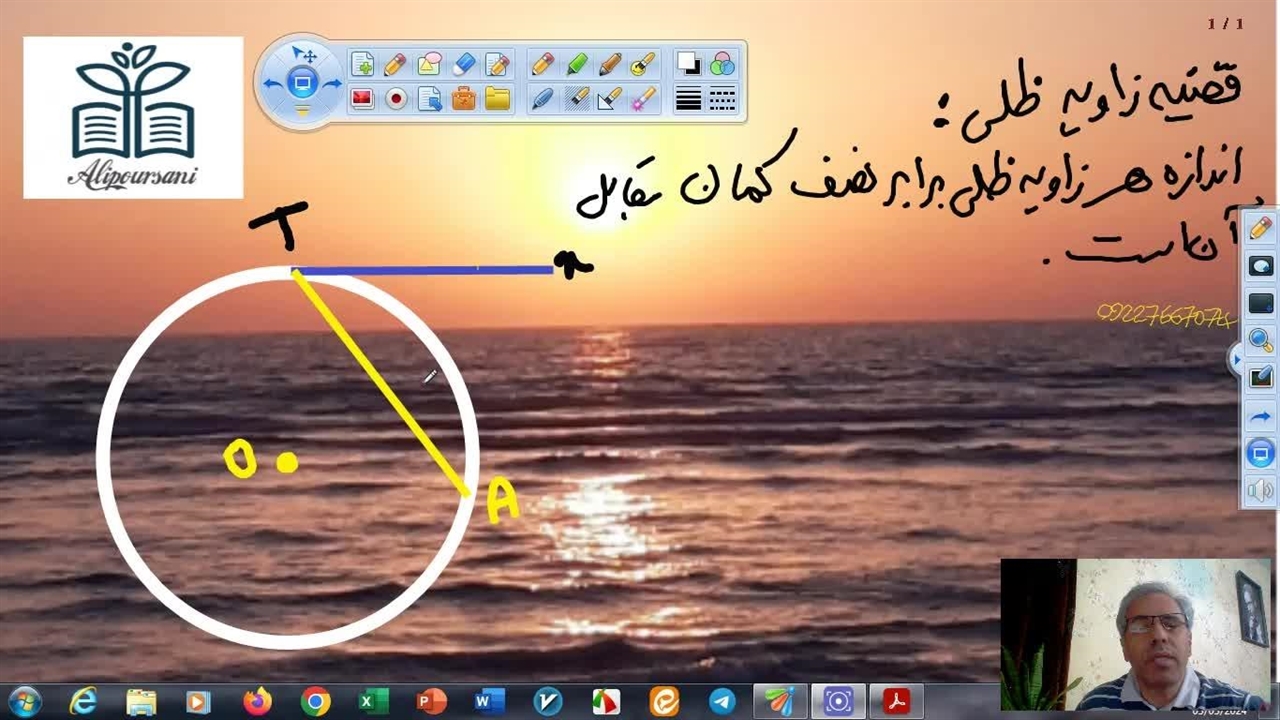Open the dashed line style options

[x=722, y=99]
